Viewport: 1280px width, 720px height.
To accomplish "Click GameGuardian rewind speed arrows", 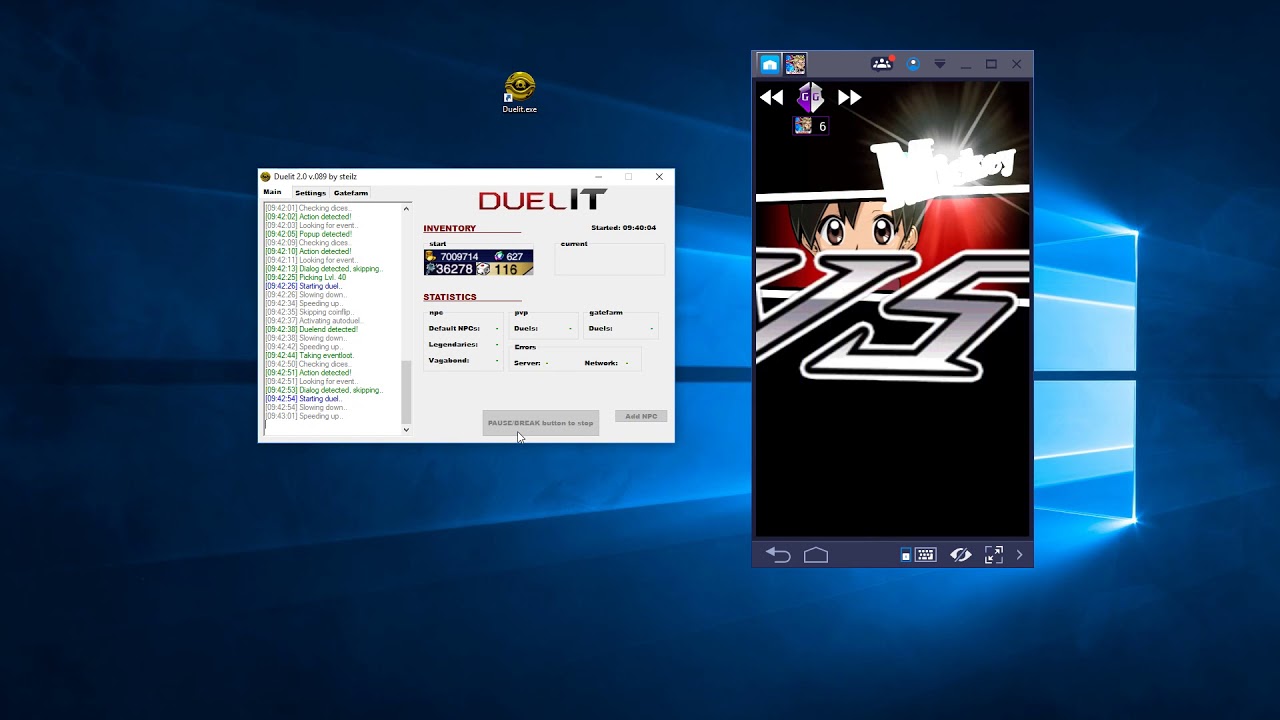I will pyautogui.click(x=771, y=97).
